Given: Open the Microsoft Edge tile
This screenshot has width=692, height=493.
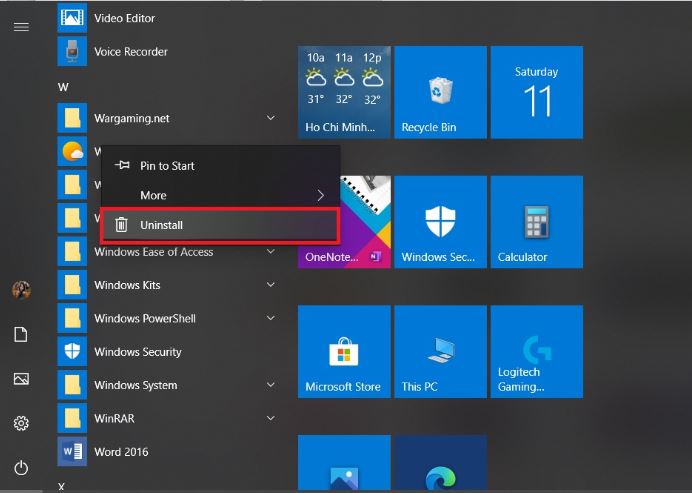Looking at the screenshot, I should (x=440, y=463).
